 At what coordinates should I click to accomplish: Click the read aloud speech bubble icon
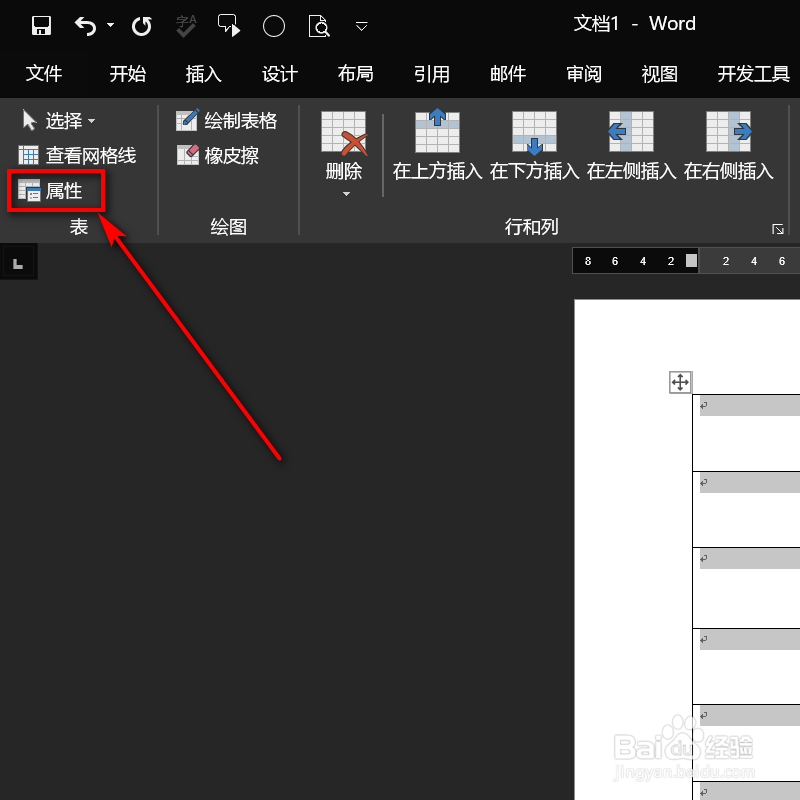coord(229,26)
